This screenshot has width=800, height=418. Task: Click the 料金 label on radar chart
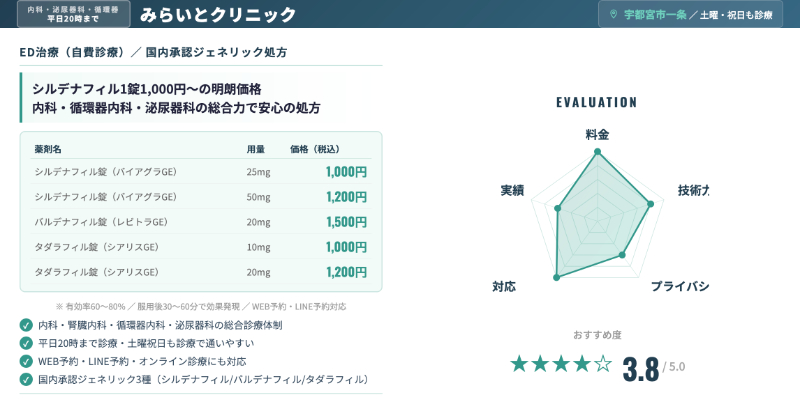(597, 134)
